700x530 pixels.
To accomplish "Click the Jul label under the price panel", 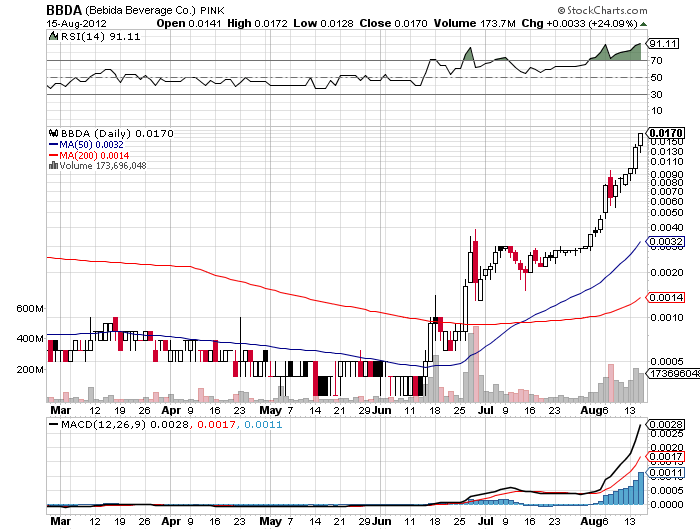I will tap(486, 410).
